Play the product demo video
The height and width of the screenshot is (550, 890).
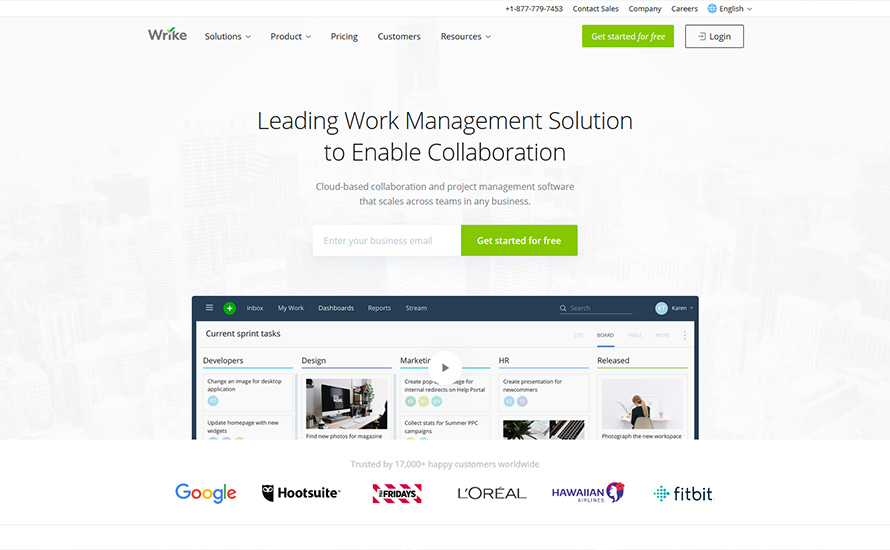click(445, 367)
